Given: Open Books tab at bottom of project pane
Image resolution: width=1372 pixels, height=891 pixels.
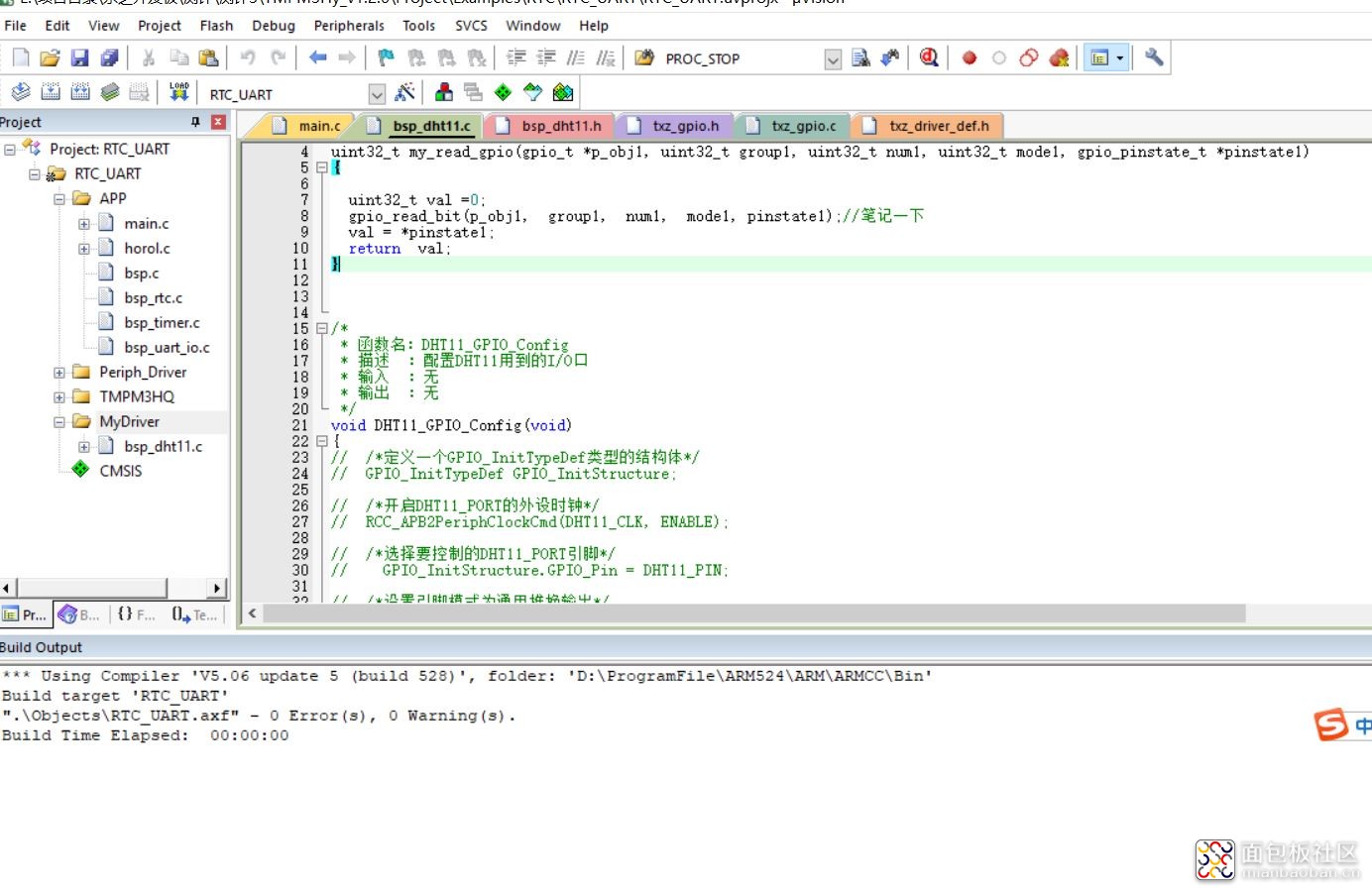Looking at the screenshot, I should coord(78,614).
